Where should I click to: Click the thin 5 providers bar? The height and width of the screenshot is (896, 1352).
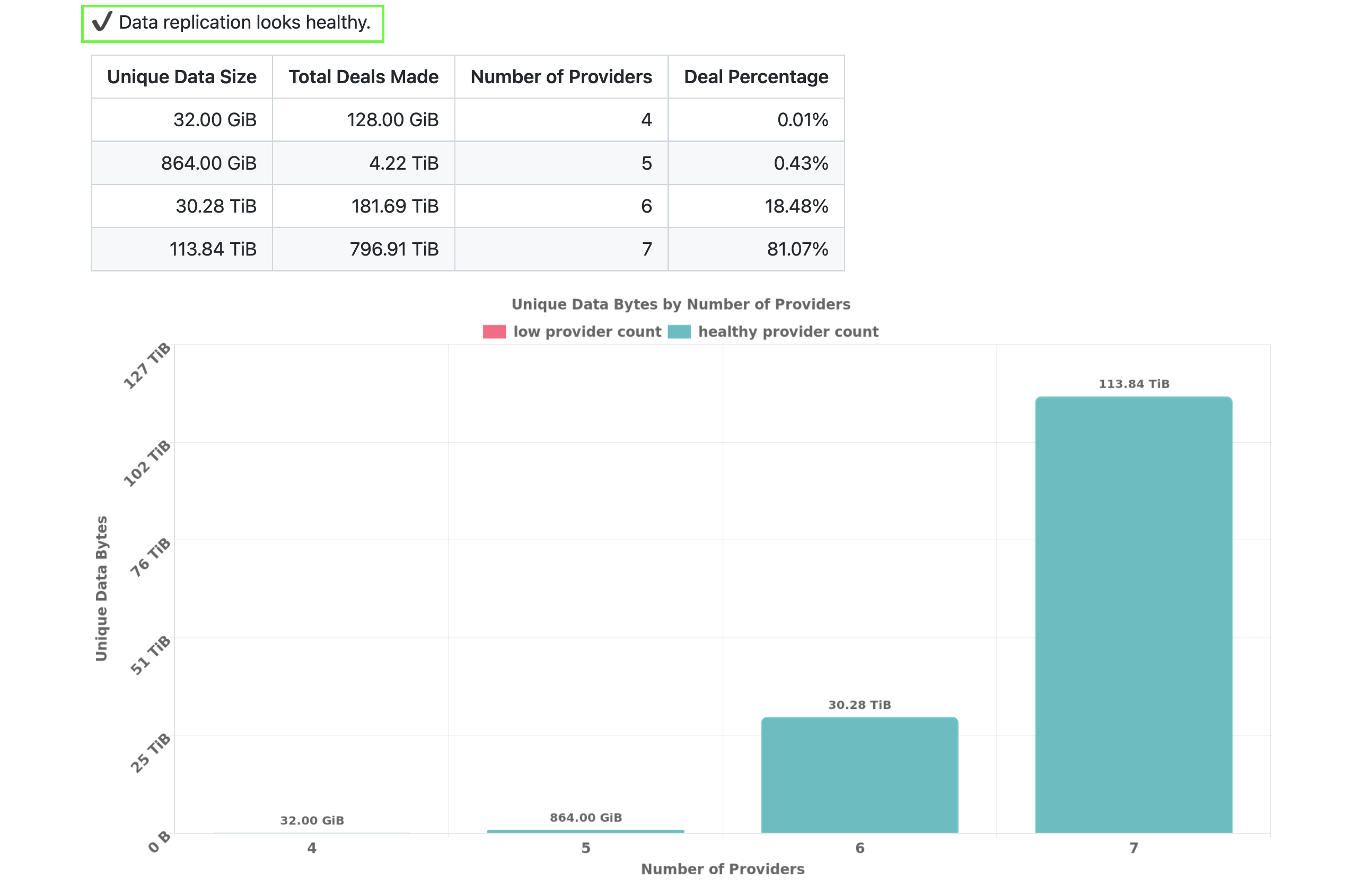(585, 831)
